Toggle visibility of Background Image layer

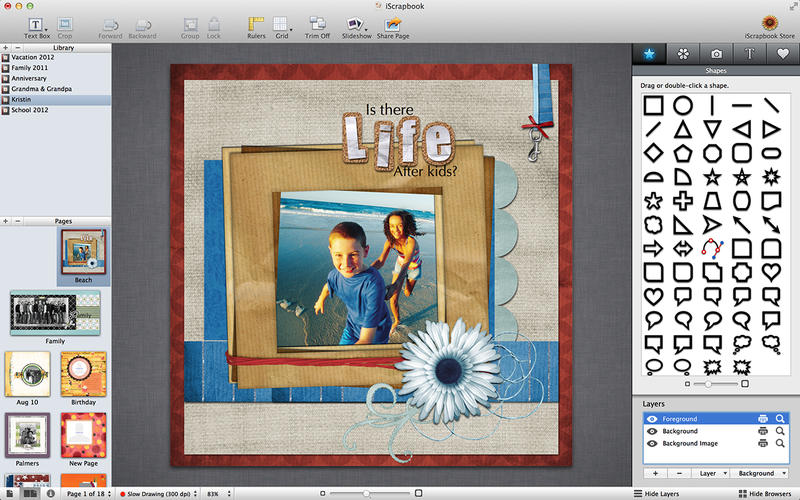(652, 443)
